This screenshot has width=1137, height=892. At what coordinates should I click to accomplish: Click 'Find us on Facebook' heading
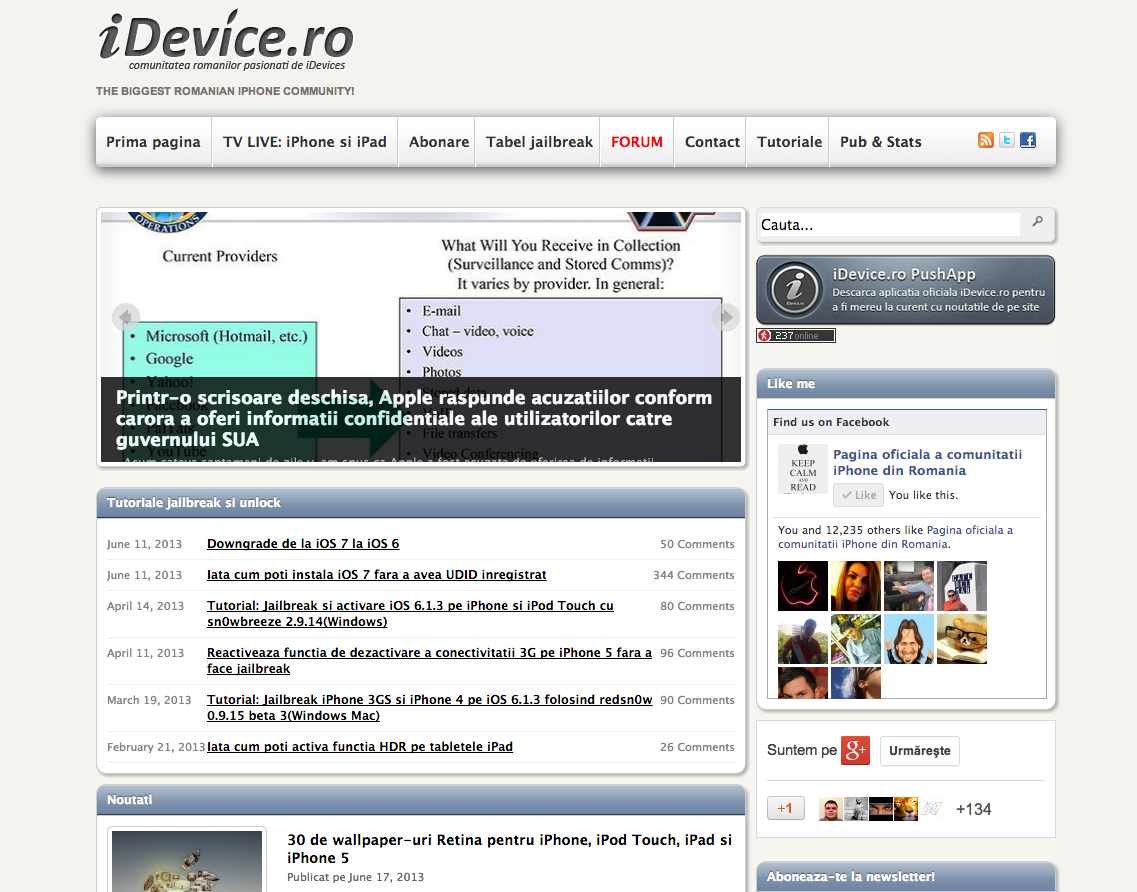coord(831,422)
